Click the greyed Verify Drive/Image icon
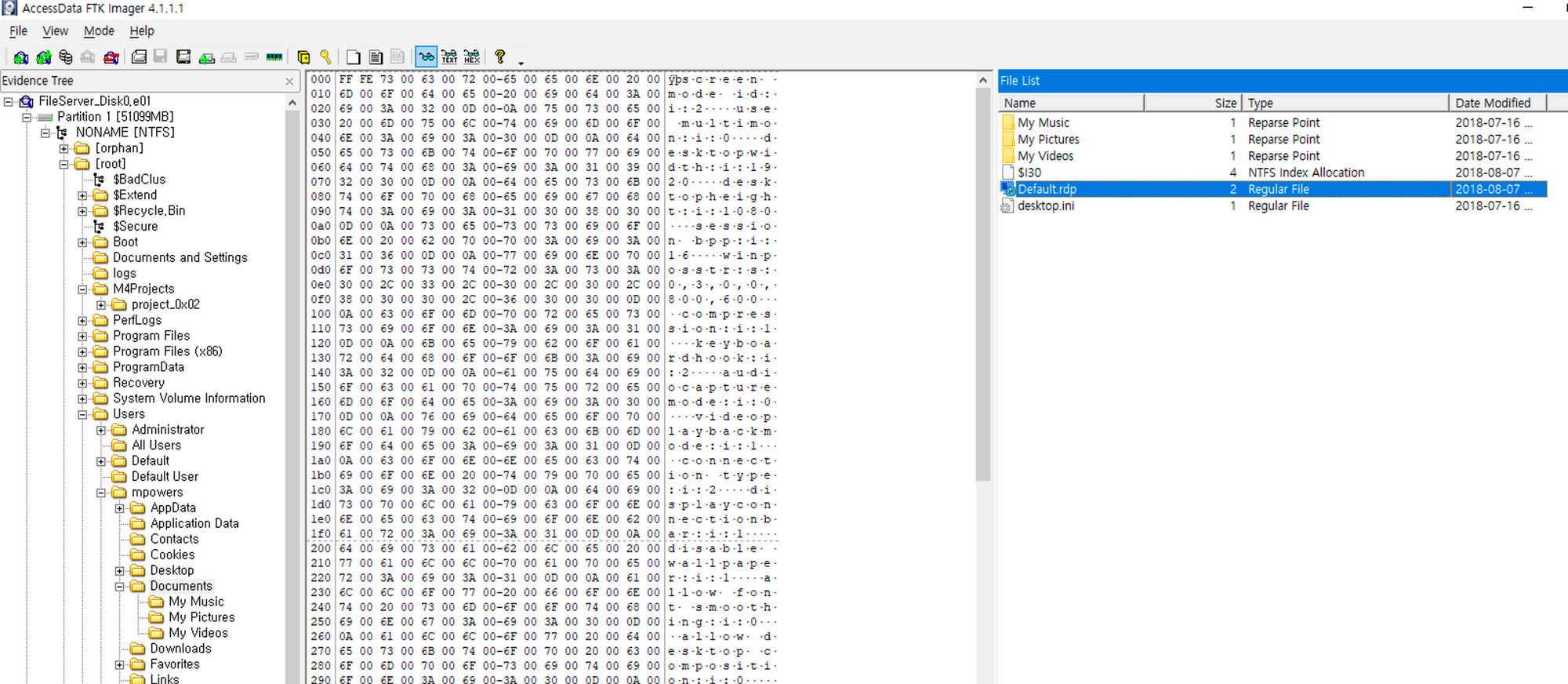 [x=252, y=57]
